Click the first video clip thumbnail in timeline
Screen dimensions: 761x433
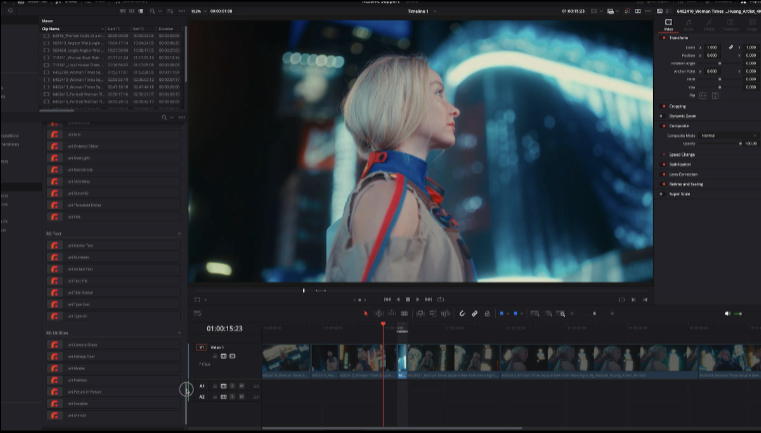coord(286,358)
